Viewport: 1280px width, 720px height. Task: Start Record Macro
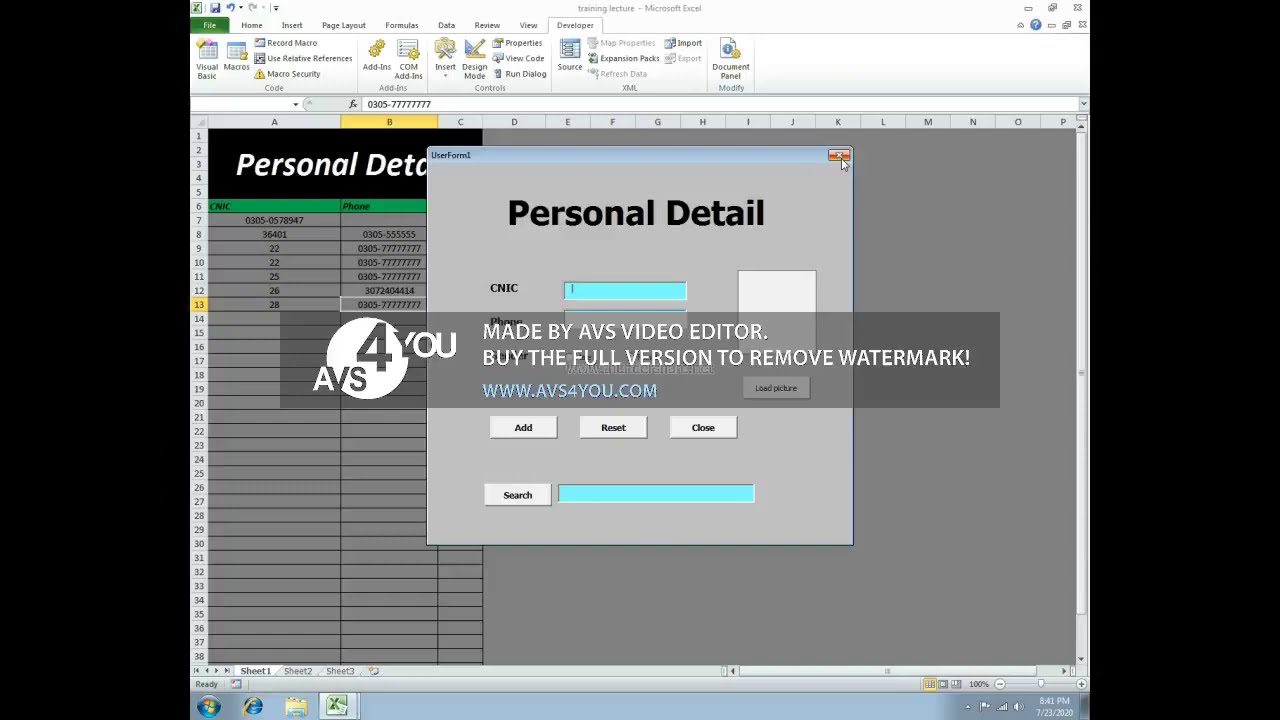285,43
